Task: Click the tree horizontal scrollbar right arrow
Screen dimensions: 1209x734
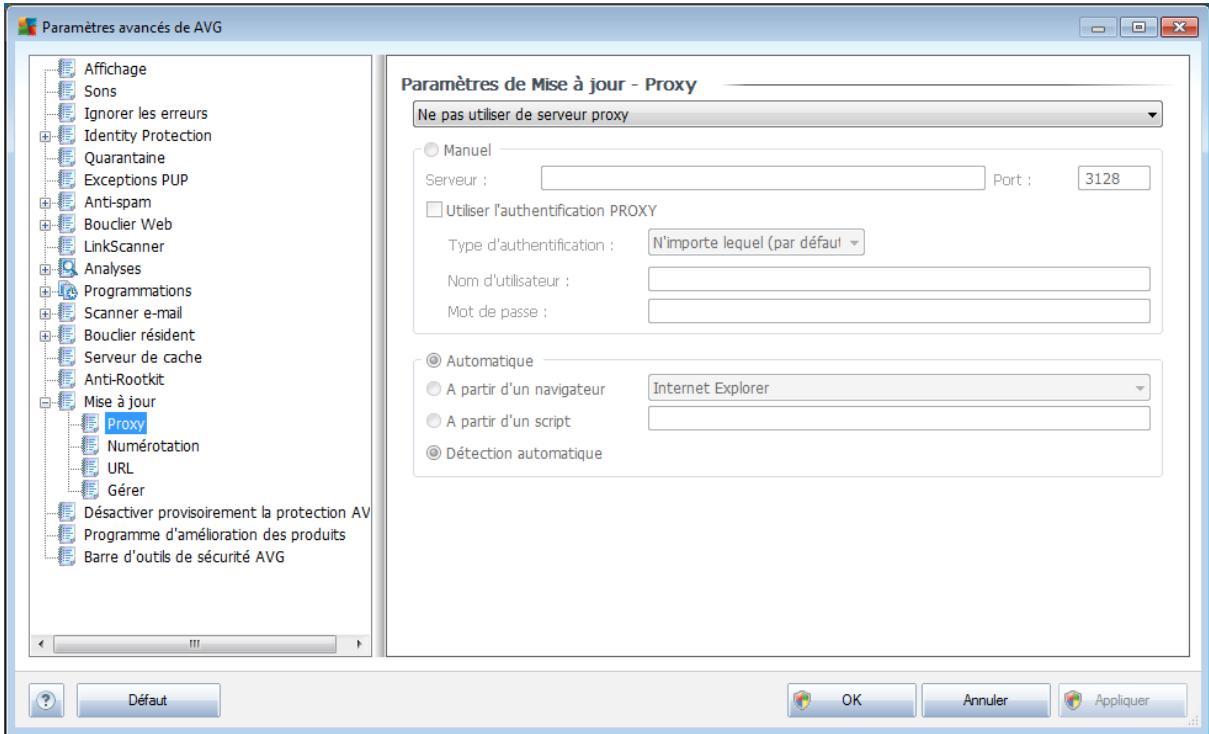Action: point(360,645)
